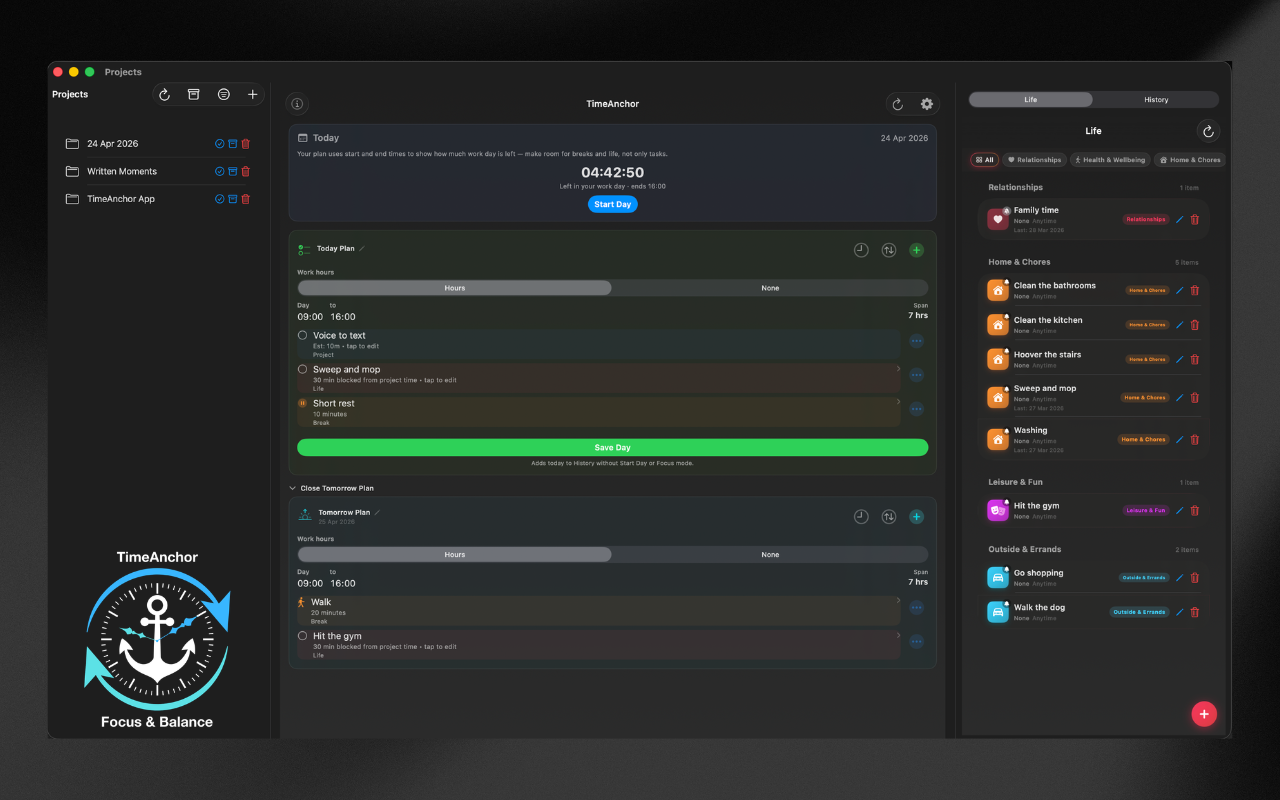
Task: Filter life items by Health & Wellbeing
Action: [x=1110, y=160]
